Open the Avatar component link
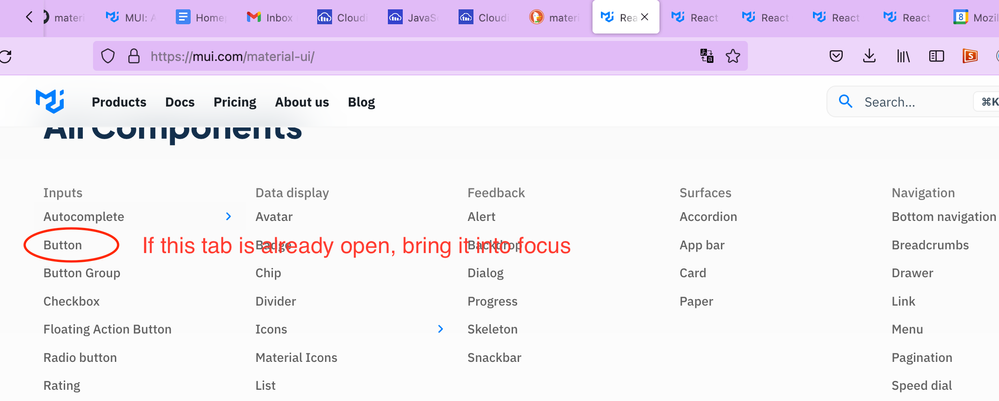This screenshot has height=401, width=999. coord(274,217)
